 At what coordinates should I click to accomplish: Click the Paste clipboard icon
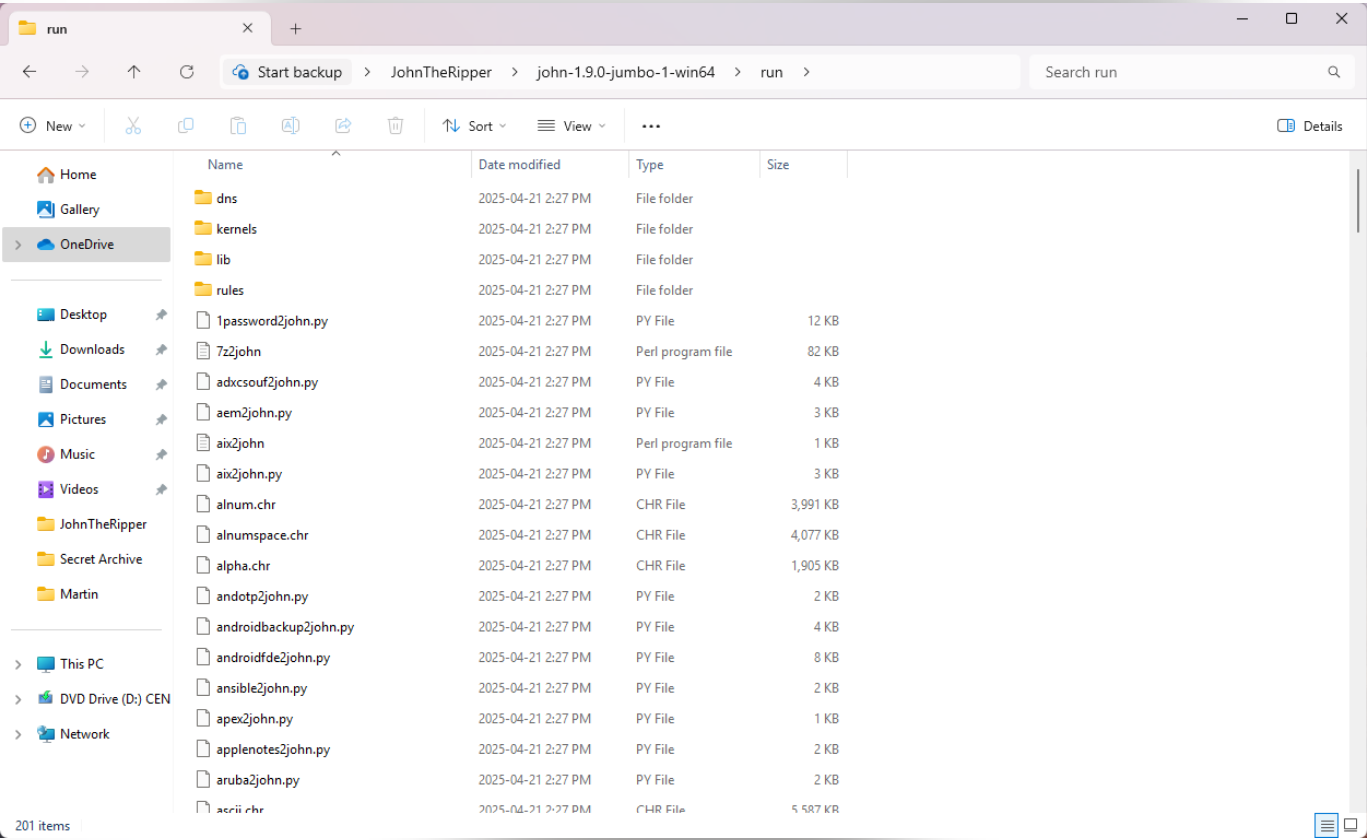click(x=238, y=126)
